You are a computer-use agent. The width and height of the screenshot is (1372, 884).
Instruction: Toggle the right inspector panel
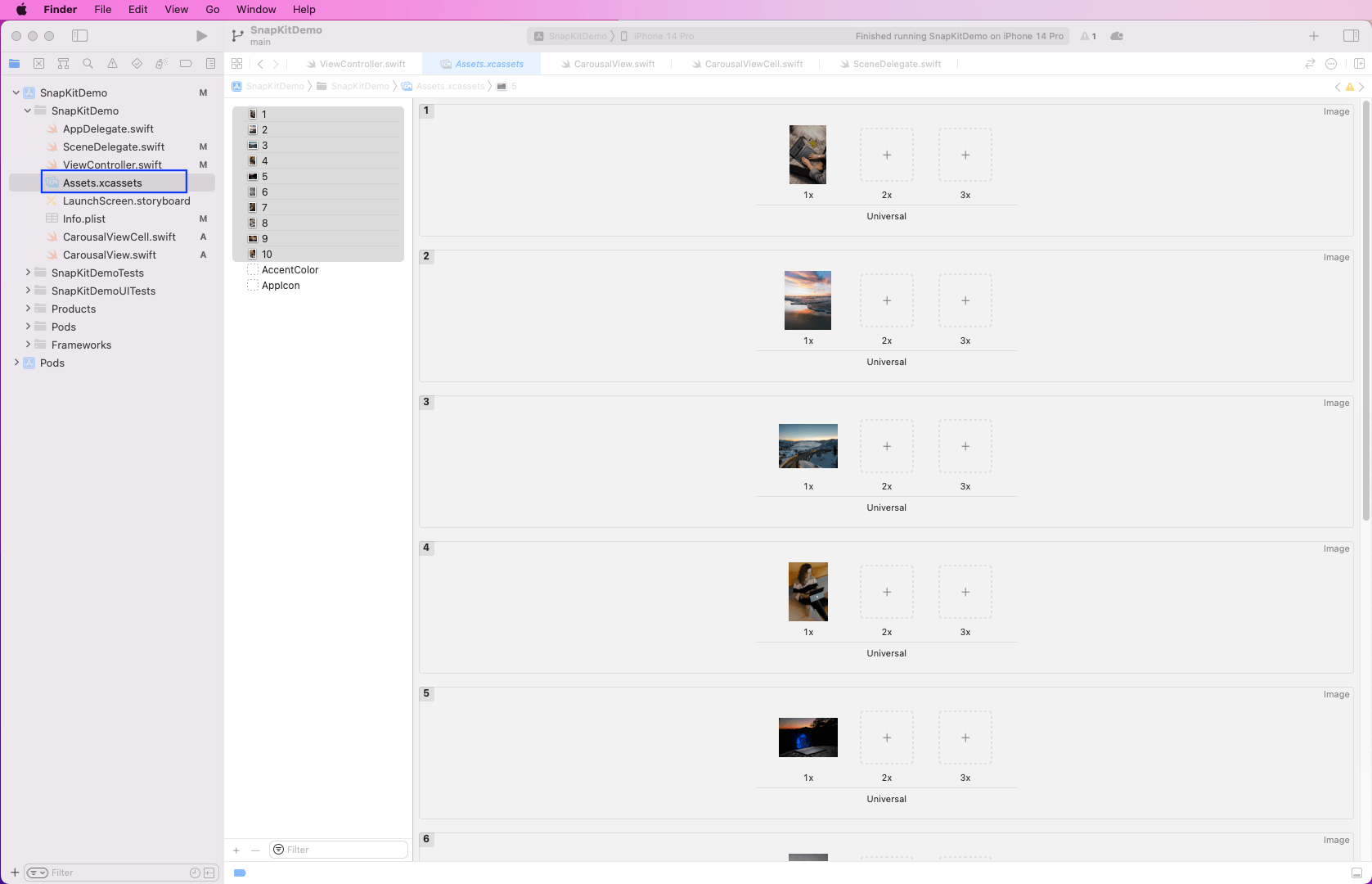click(1351, 36)
